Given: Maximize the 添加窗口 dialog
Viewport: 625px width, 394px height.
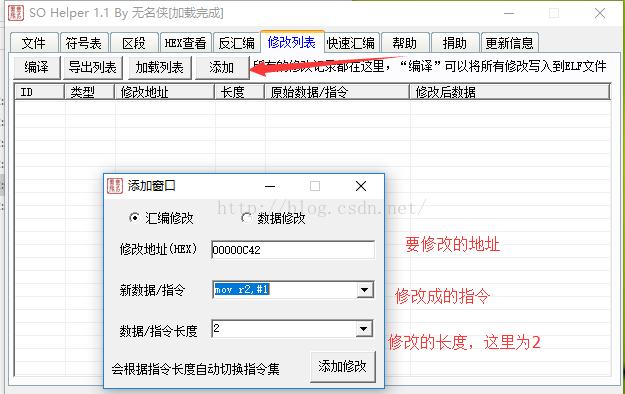Looking at the screenshot, I should 315,186.
